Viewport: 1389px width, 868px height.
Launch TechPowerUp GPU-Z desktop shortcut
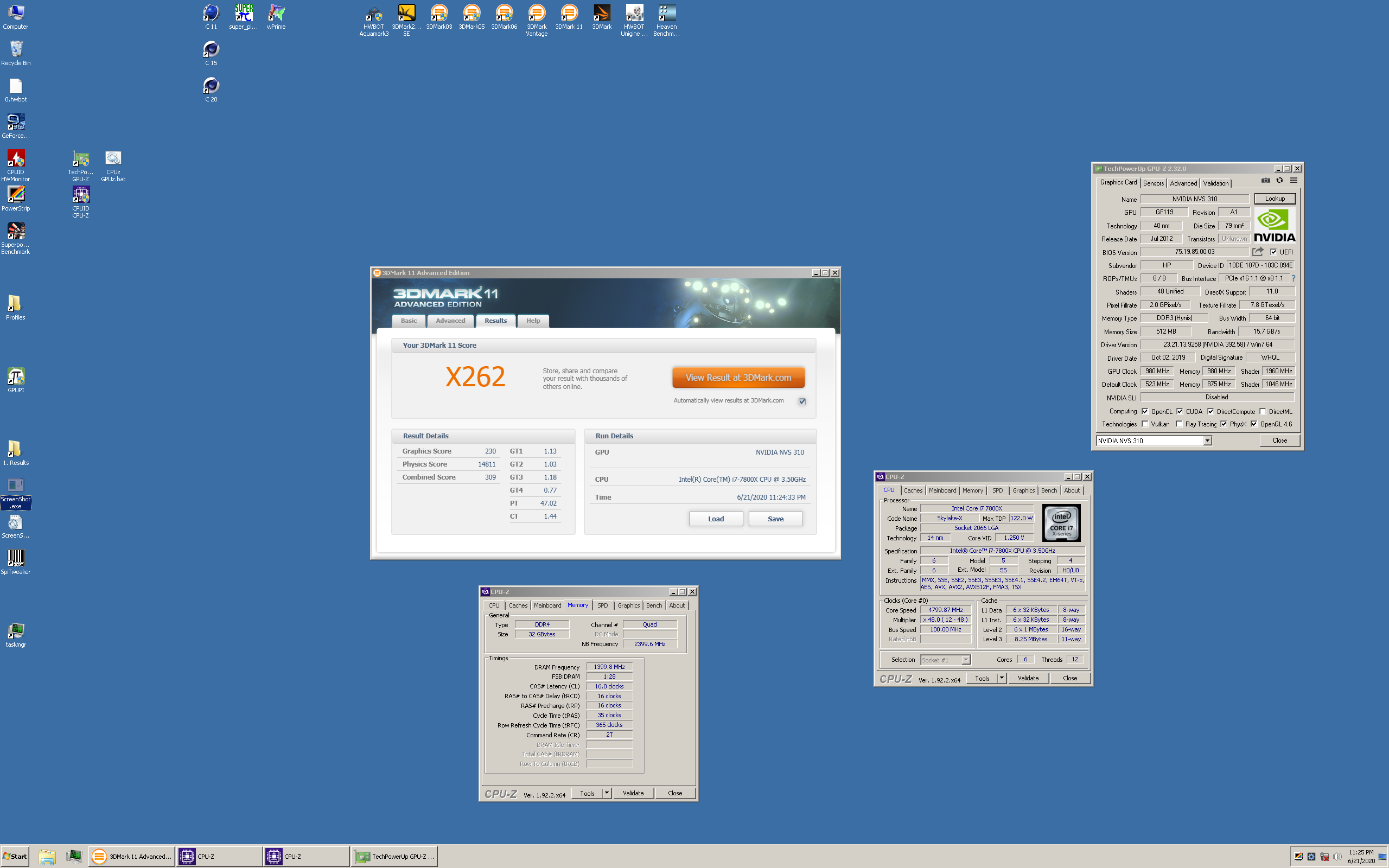click(80, 165)
